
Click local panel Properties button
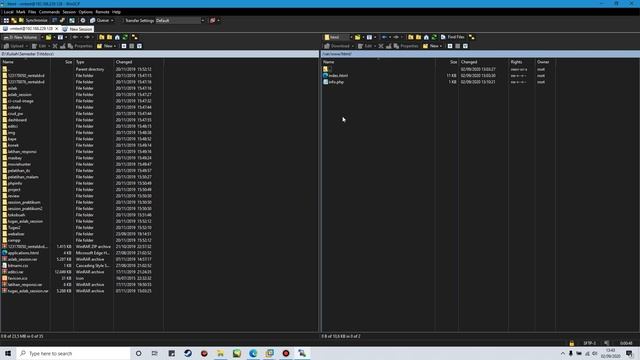pyautogui.click(x=80, y=46)
